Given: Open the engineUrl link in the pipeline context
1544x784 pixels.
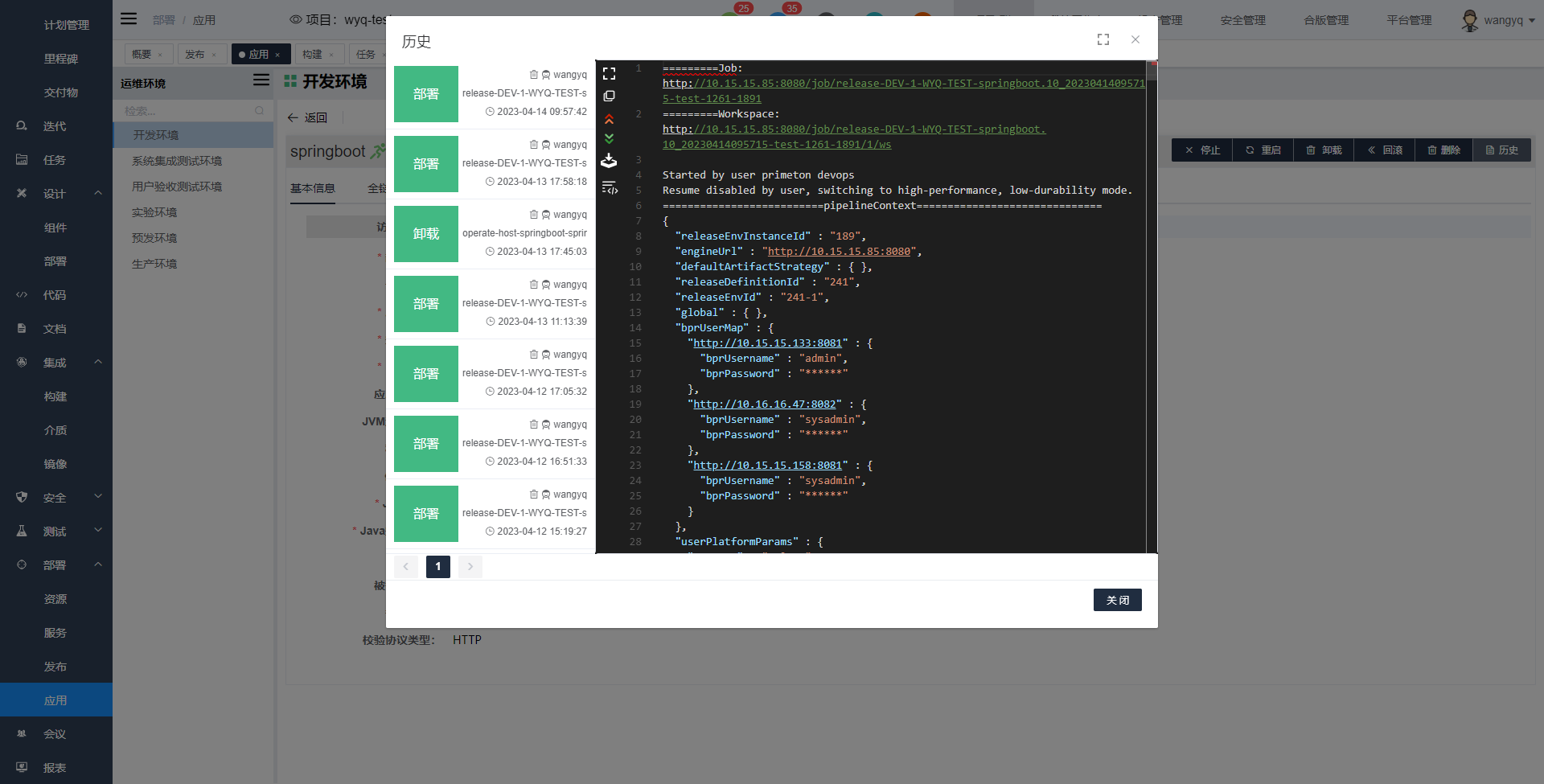Looking at the screenshot, I should click(x=840, y=251).
